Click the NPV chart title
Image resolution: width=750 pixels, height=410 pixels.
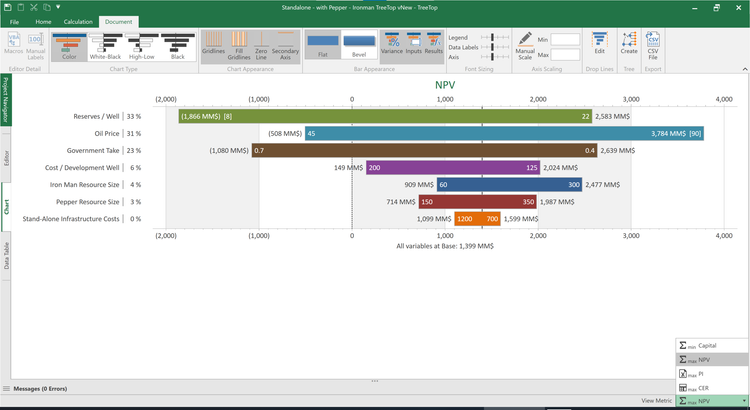coord(445,85)
